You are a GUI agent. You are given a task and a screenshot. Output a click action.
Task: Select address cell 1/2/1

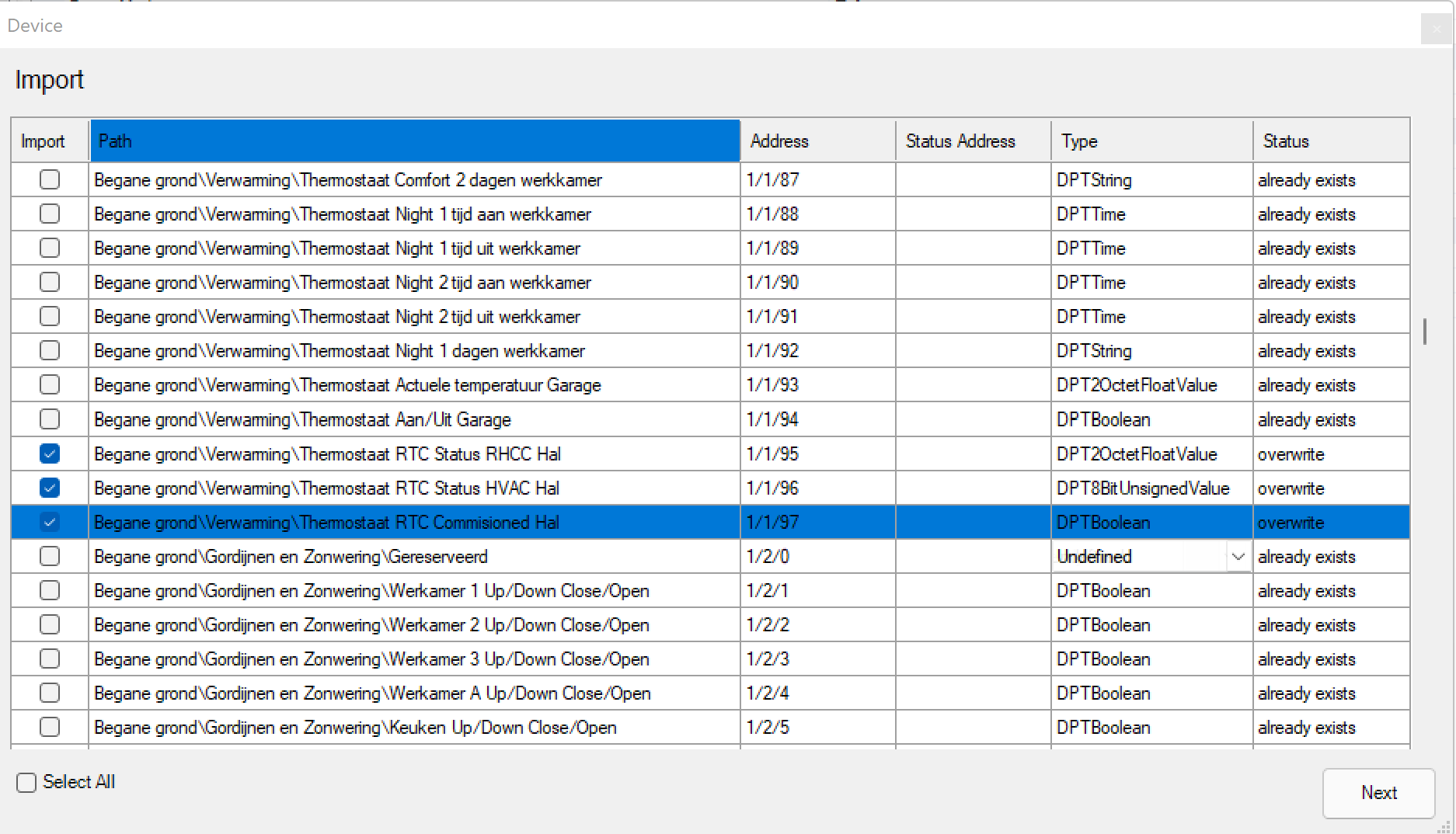(817, 591)
